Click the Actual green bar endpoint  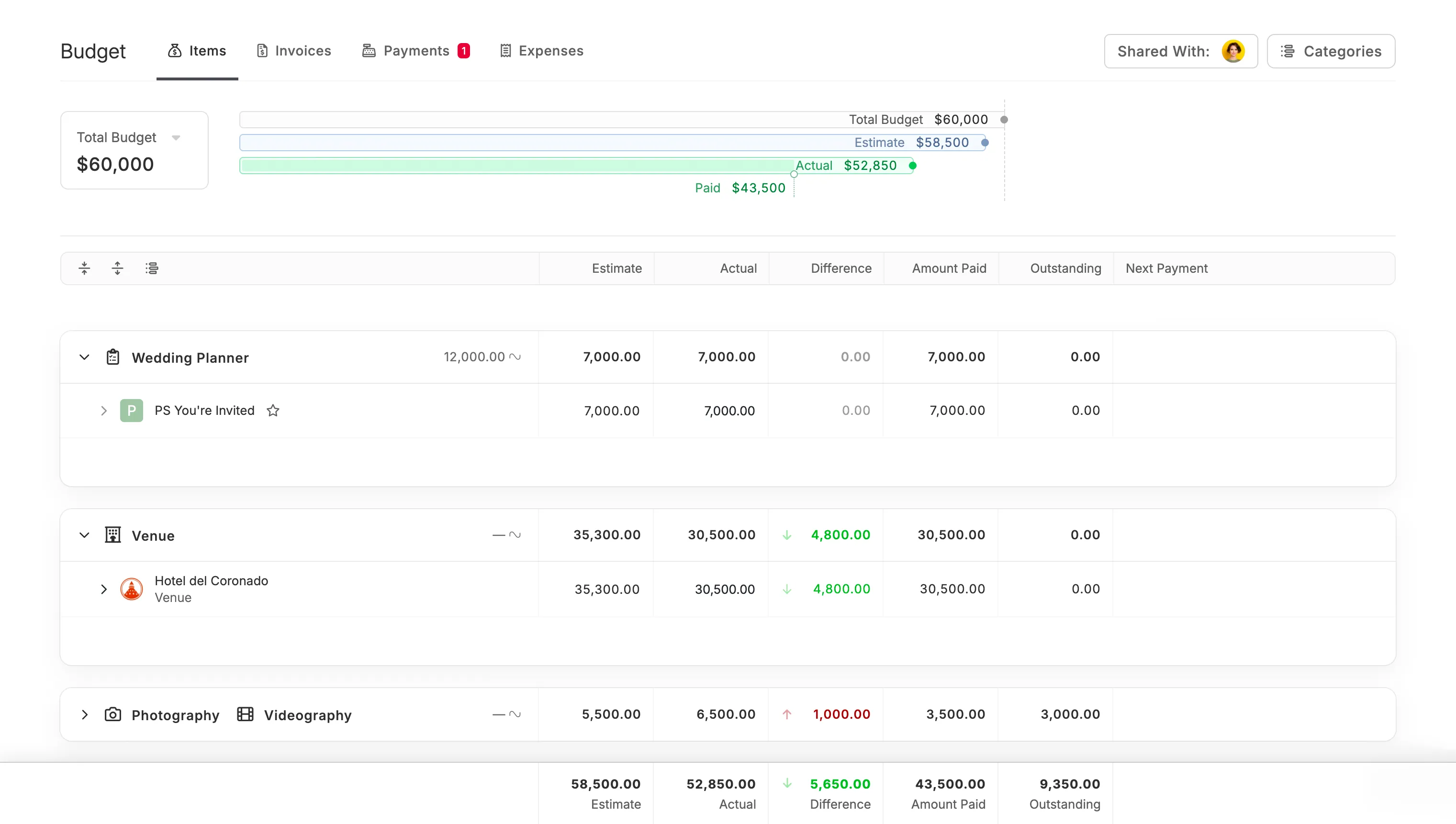[x=913, y=166]
